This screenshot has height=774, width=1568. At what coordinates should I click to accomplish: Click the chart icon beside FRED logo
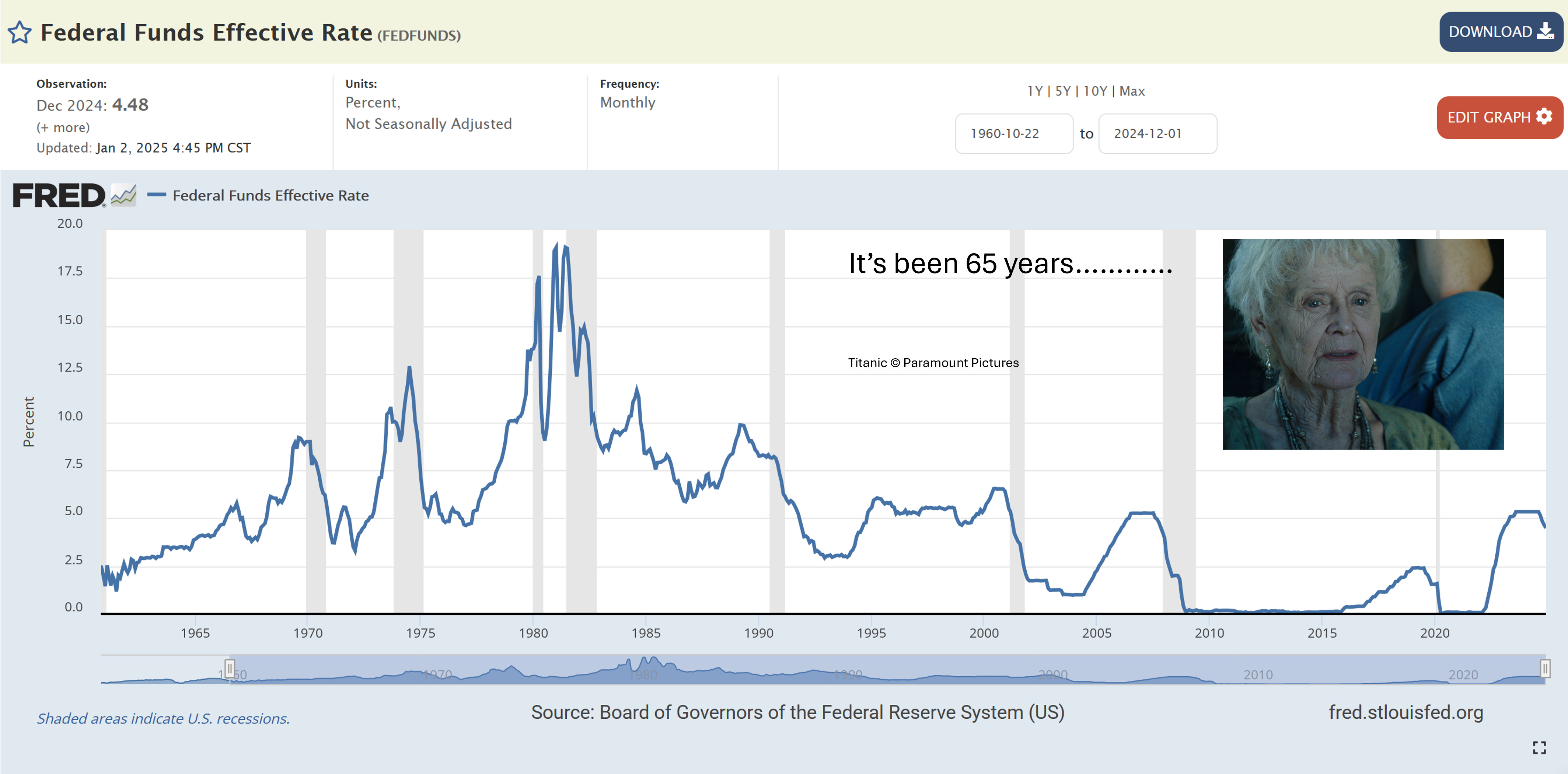123,195
